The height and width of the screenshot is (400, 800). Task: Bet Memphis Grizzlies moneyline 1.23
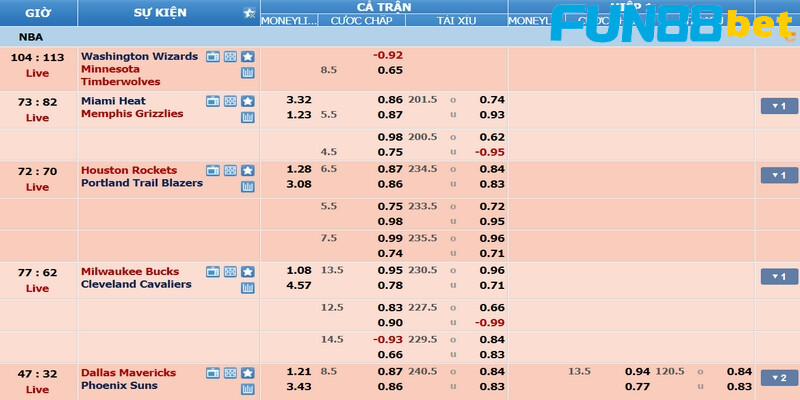click(x=299, y=115)
